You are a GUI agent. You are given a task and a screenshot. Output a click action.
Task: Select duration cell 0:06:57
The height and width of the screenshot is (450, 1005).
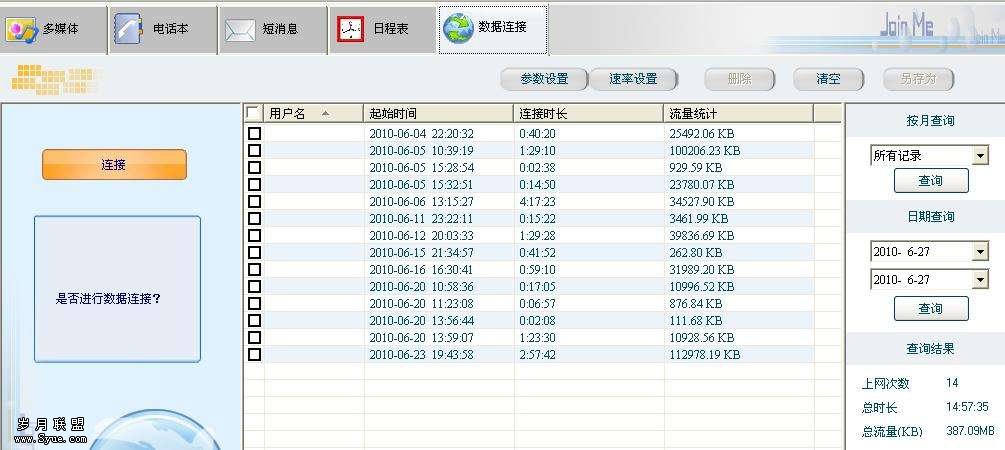tap(537, 303)
